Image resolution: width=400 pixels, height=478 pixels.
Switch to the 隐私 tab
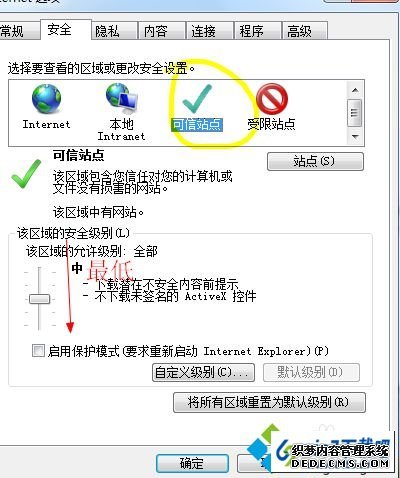(114, 31)
